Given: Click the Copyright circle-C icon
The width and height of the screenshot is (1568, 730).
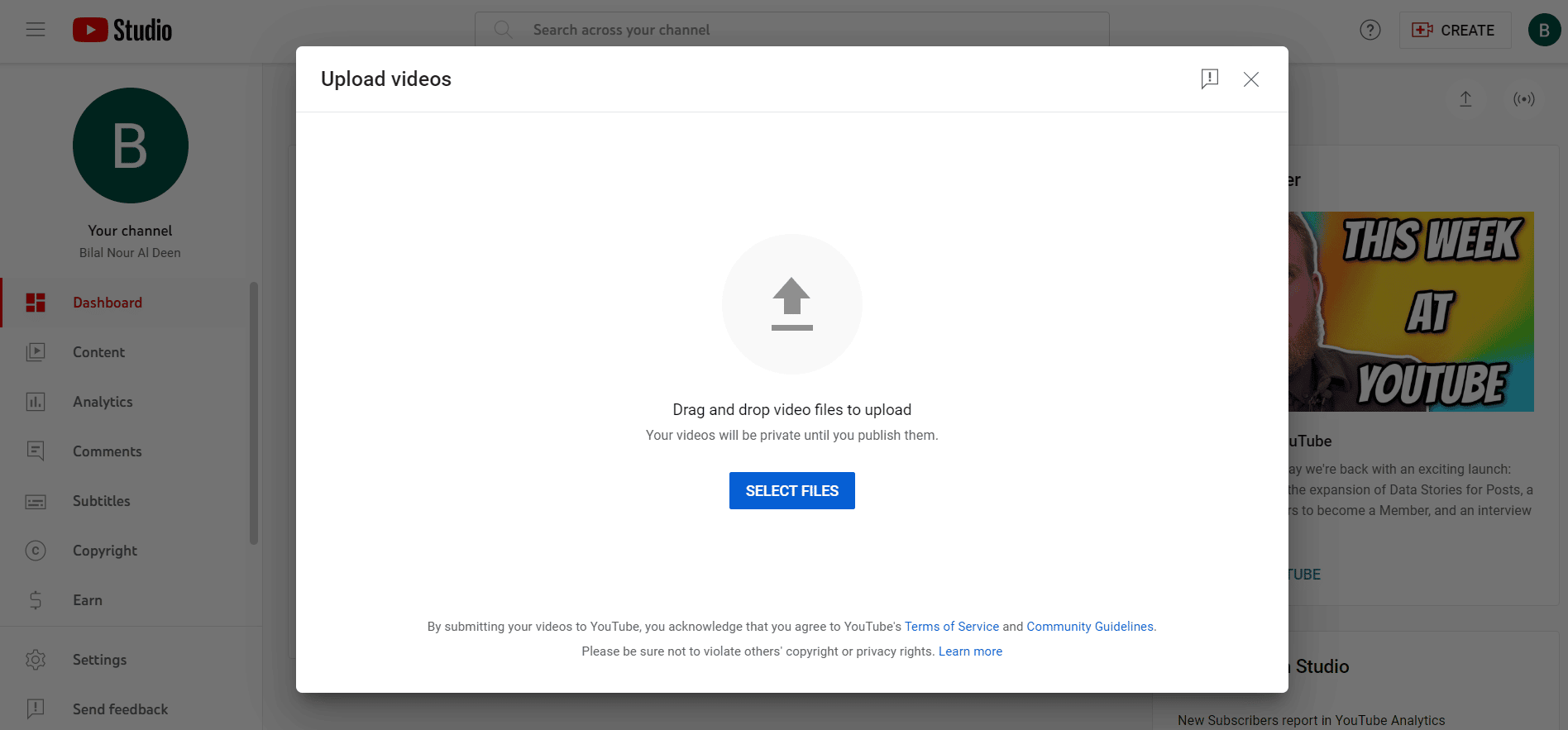Looking at the screenshot, I should [x=36, y=551].
